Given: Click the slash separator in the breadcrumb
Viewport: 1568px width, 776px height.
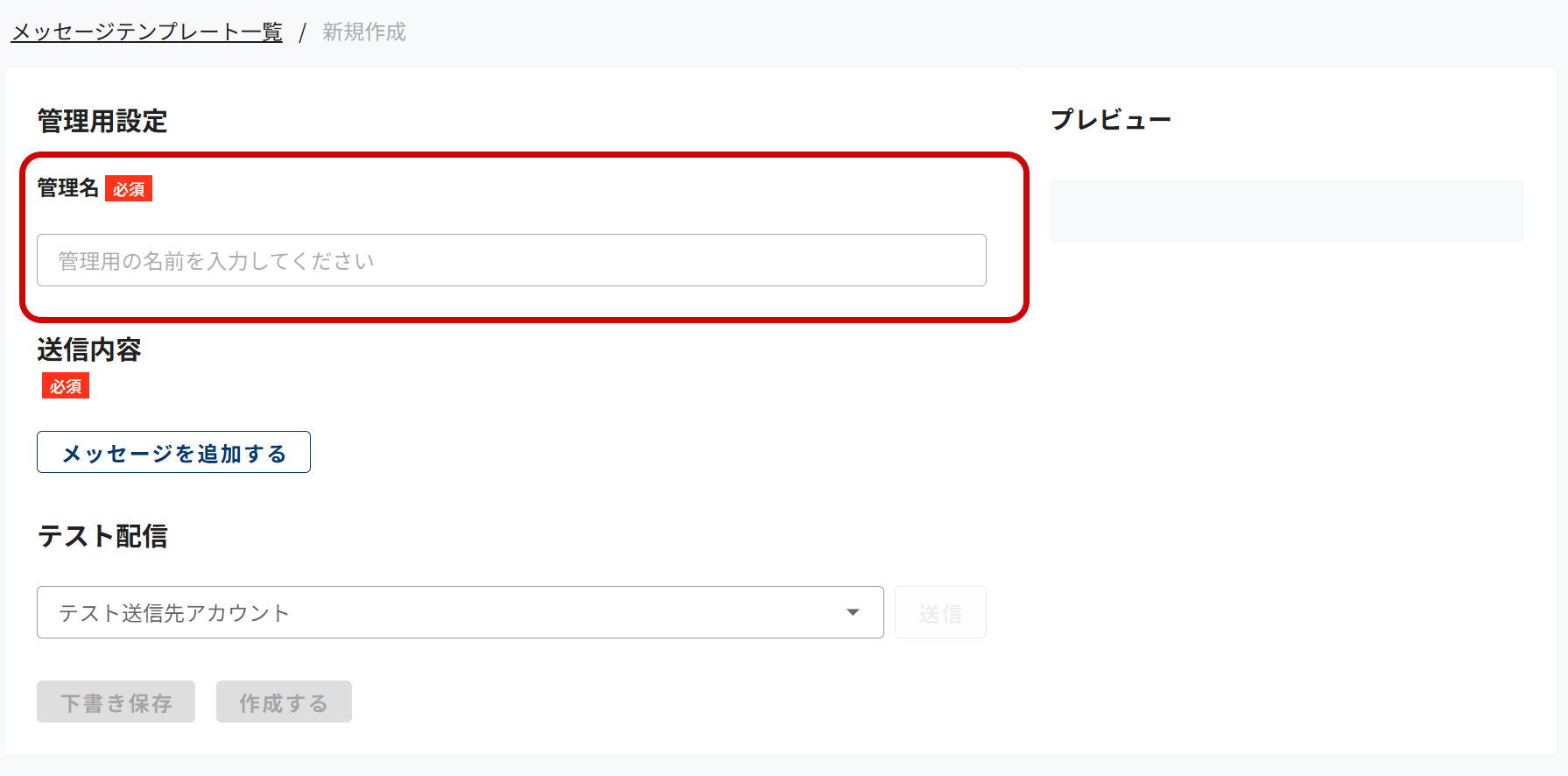Looking at the screenshot, I should coord(302,33).
